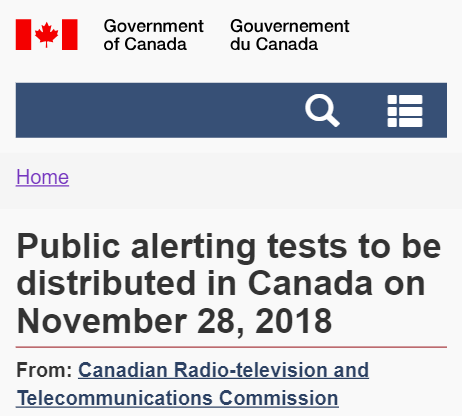Click 'November 28, 2018' in the heading
462x416 pixels.
click(174, 321)
